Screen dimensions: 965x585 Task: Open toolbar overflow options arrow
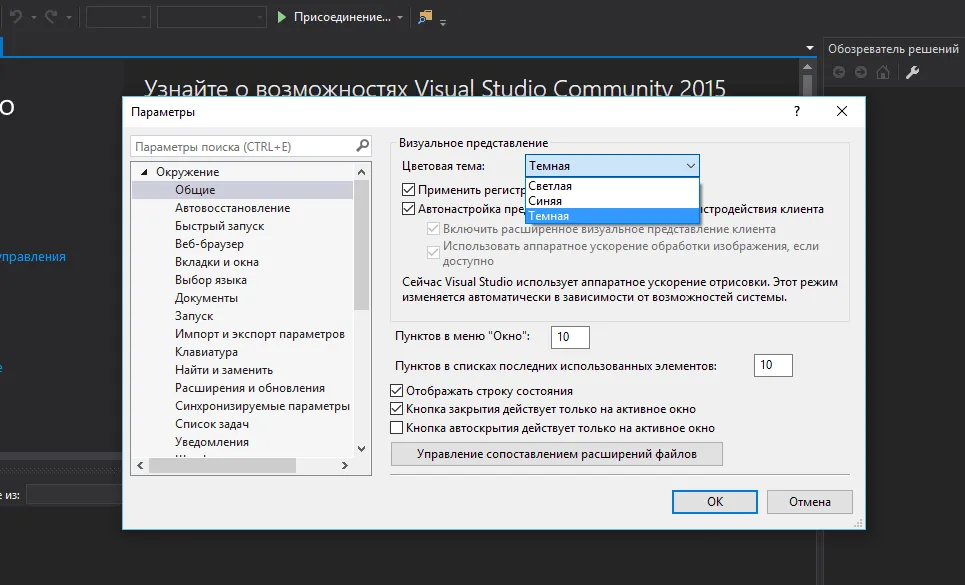point(442,22)
